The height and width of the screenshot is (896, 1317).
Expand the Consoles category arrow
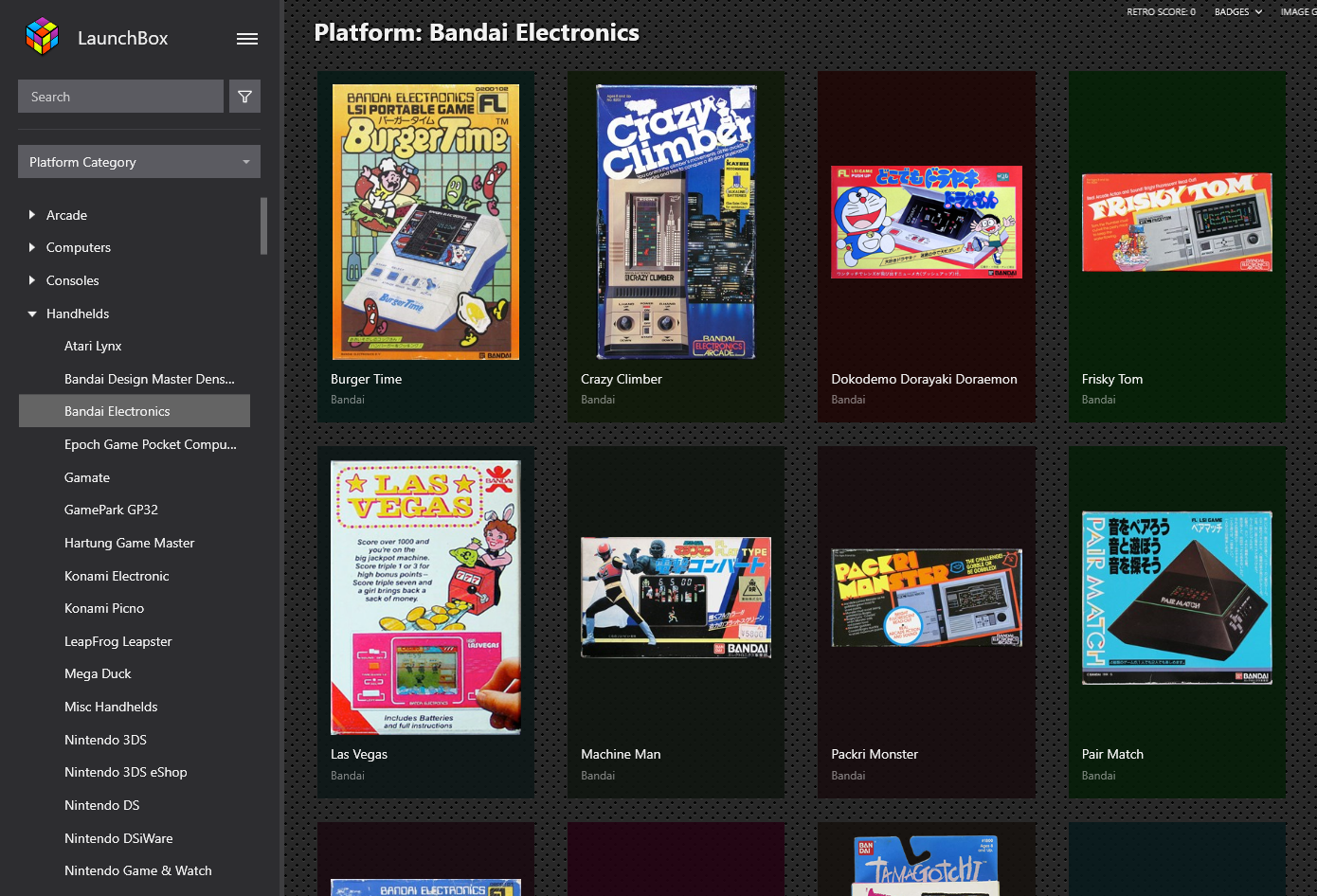point(32,280)
